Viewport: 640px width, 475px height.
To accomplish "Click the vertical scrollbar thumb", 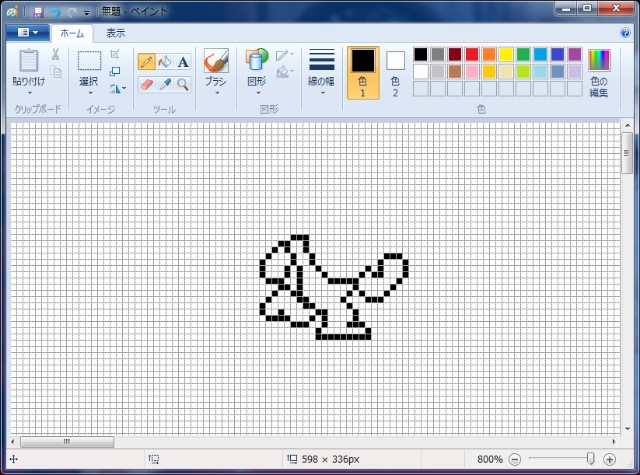I will (x=627, y=153).
